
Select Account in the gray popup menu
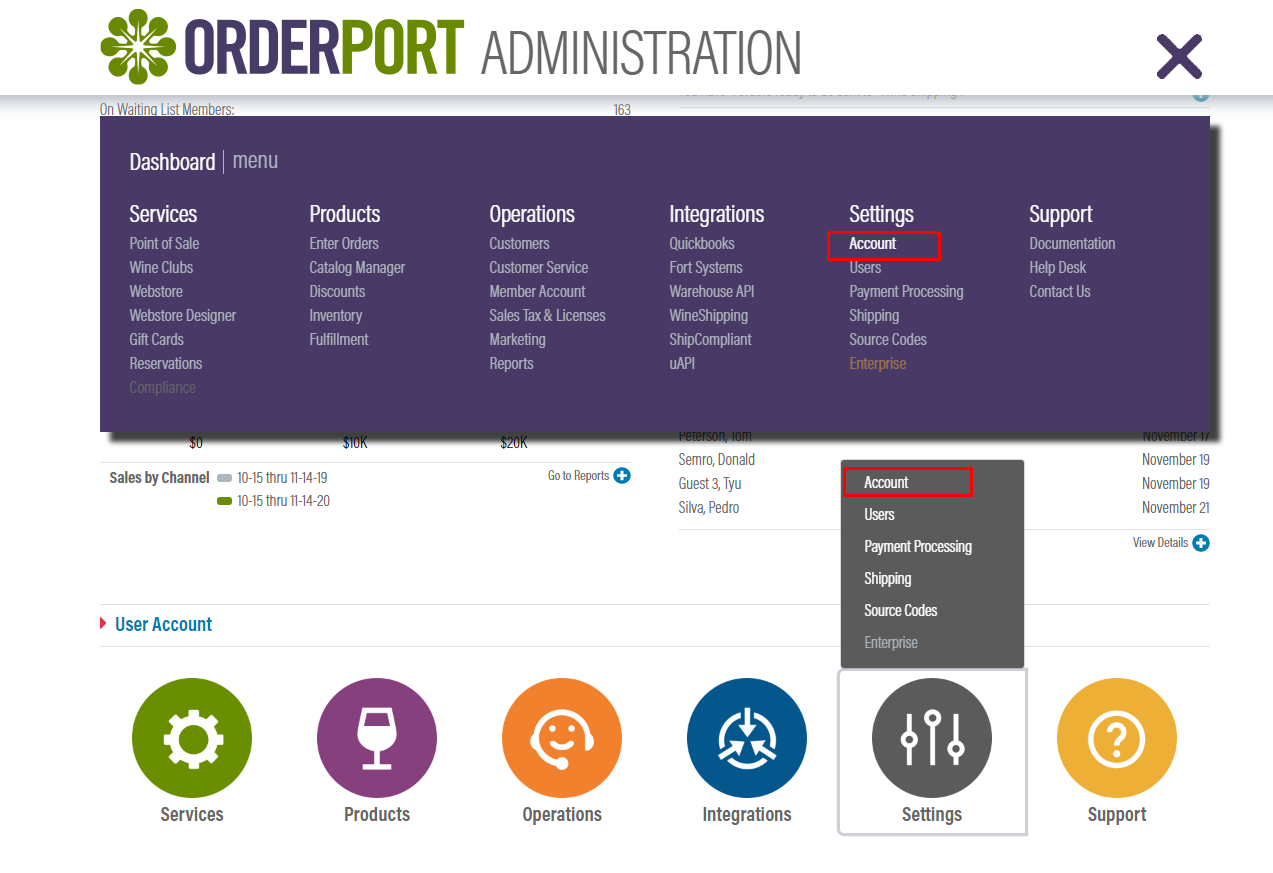(x=886, y=482)
